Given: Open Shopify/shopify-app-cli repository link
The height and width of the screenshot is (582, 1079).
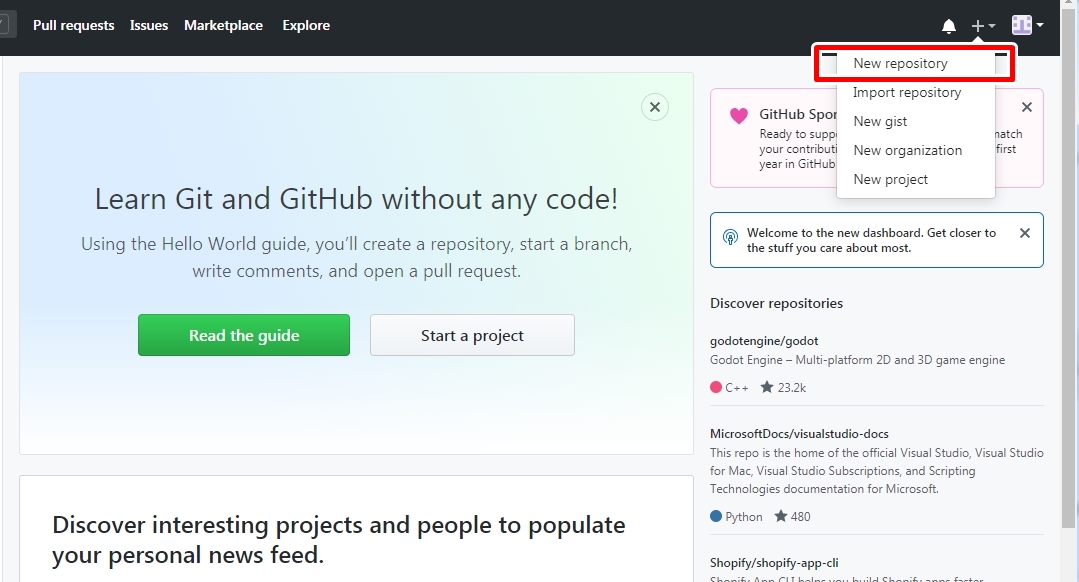Looking at the screenshot, I should pos(774,563).
